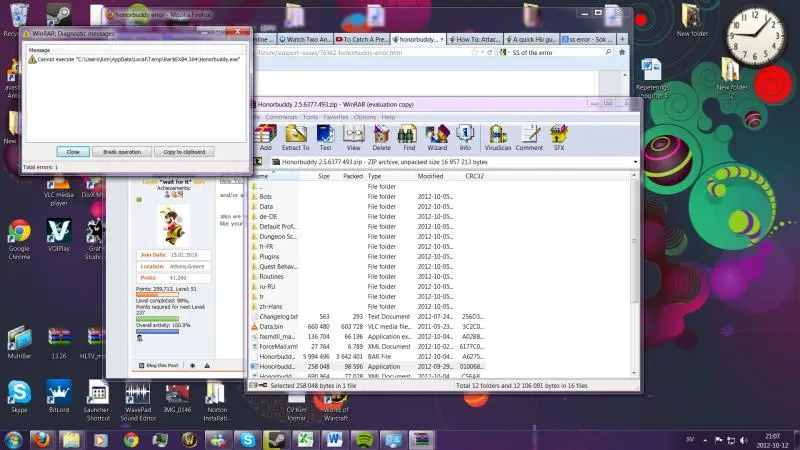Open the Help menu in WinRAR

tap(388, 117)
